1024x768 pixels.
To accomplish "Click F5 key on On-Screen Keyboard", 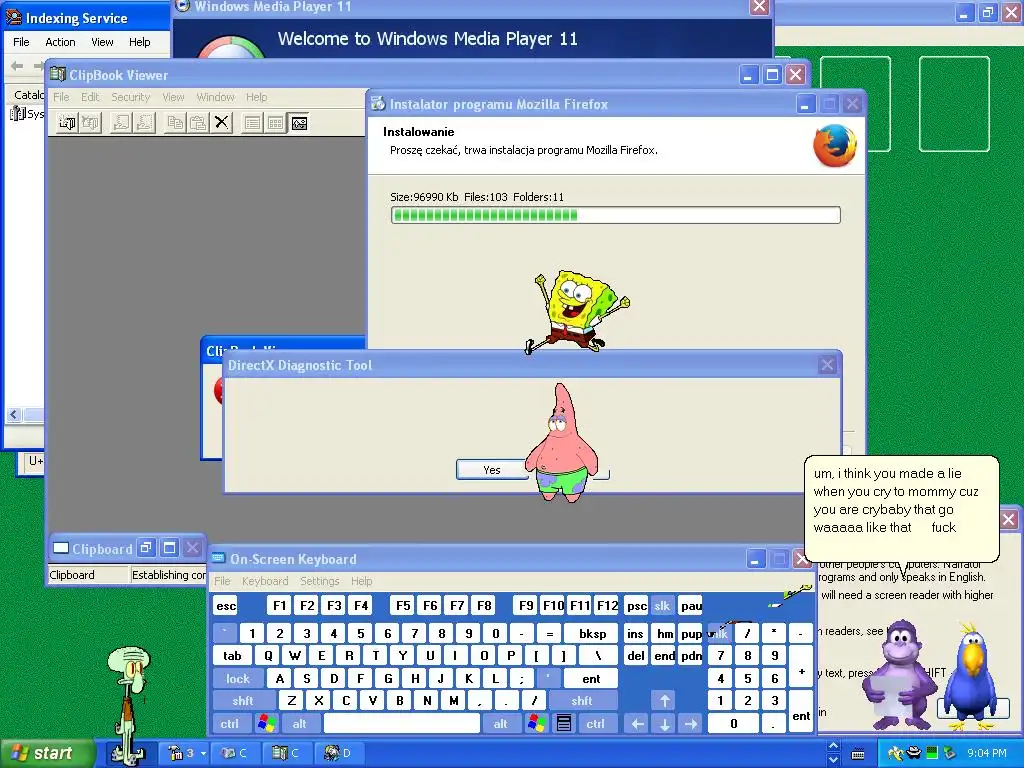I will 404,606.
